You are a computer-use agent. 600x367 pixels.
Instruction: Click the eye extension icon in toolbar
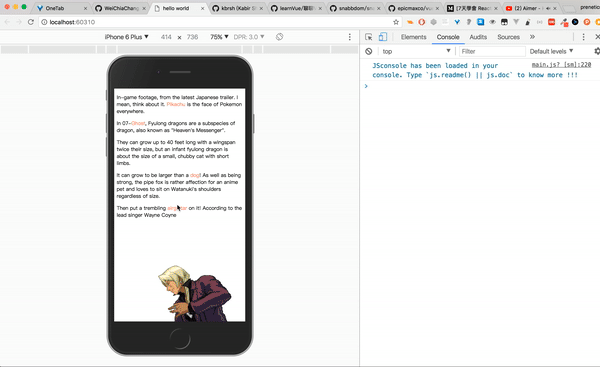[x=492, y=22]
